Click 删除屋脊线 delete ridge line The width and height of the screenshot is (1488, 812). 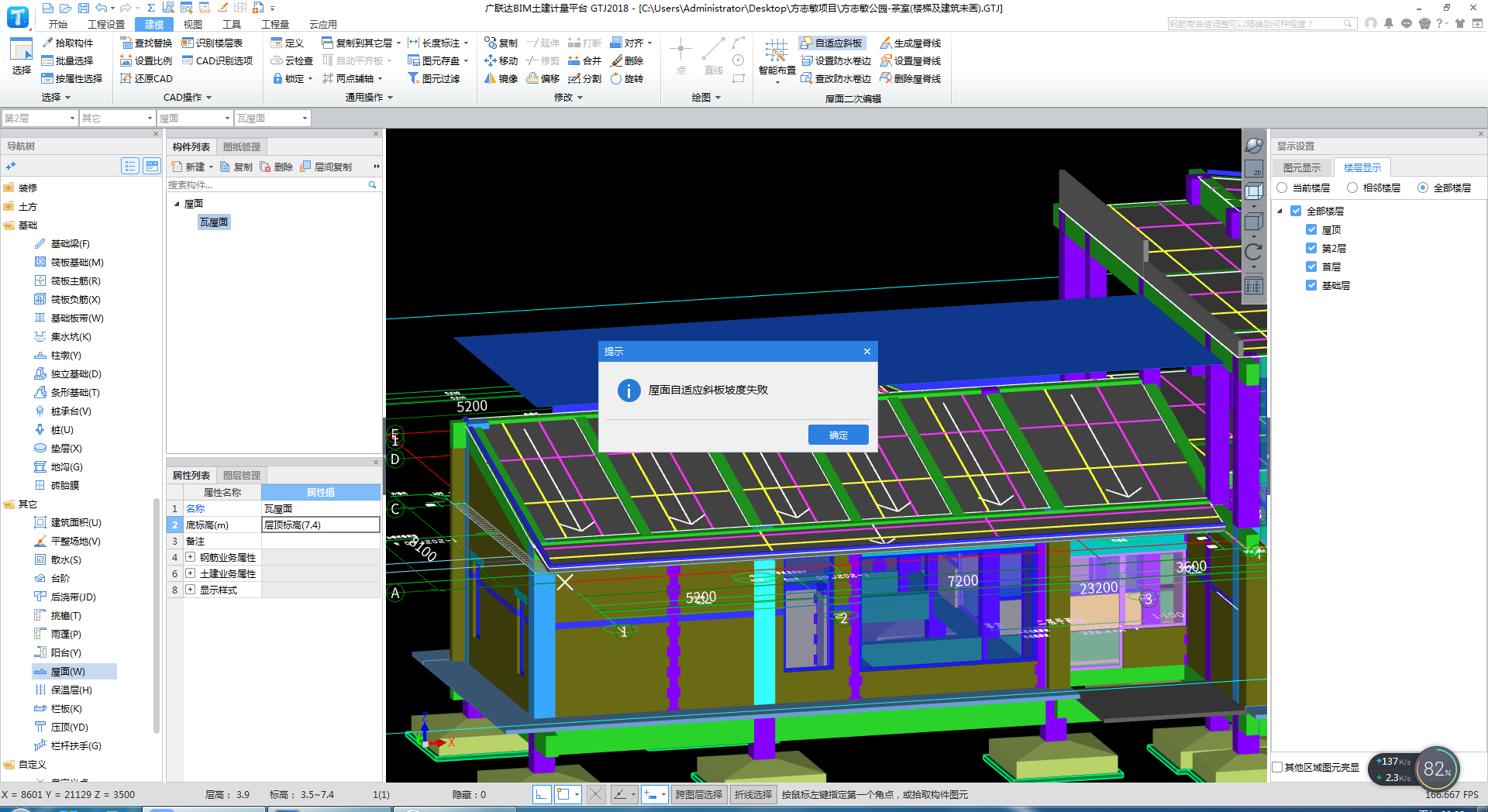(911, 78)
